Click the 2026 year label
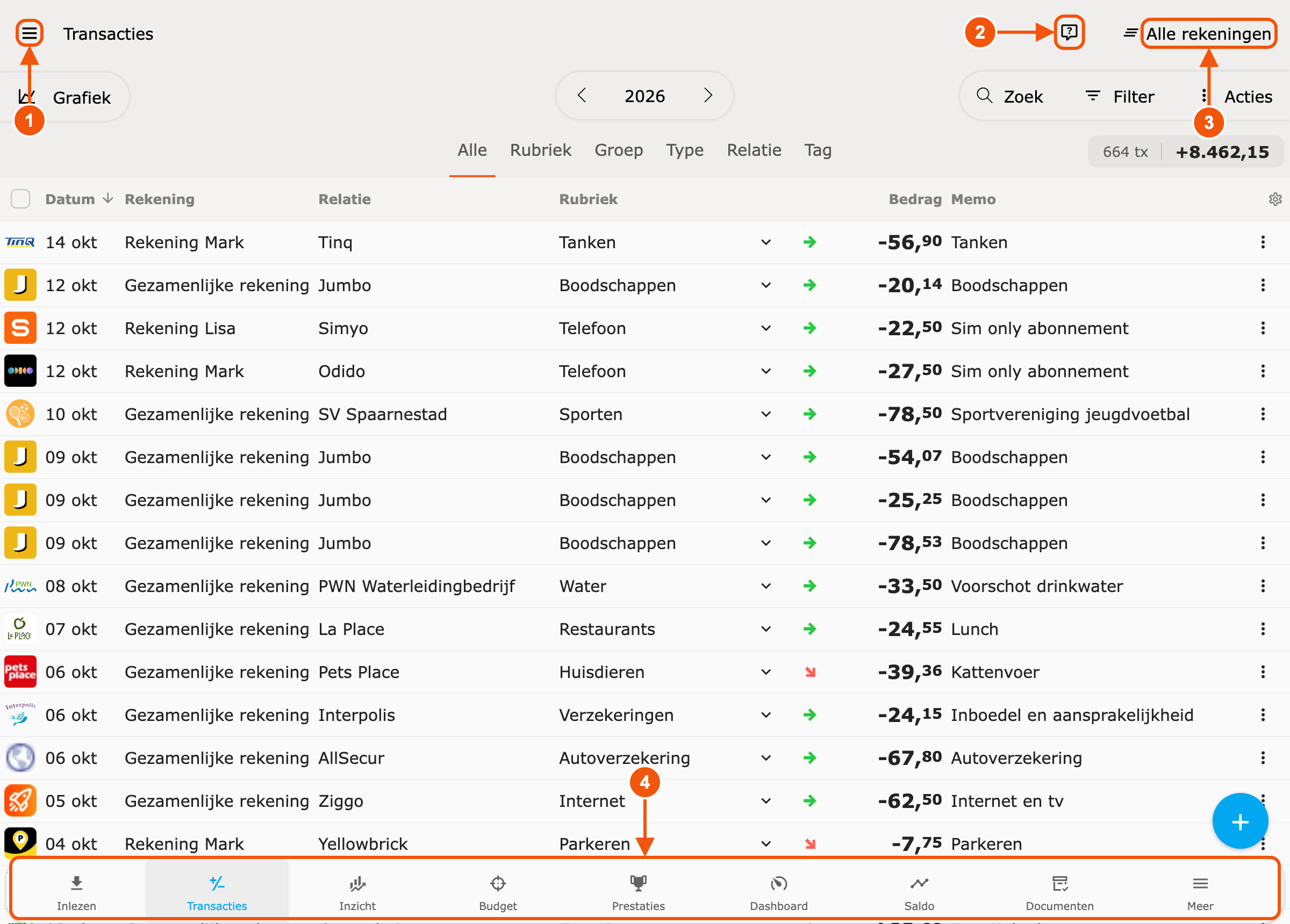The height and width of the screenshot is (924, 1290). pos(644,96)
